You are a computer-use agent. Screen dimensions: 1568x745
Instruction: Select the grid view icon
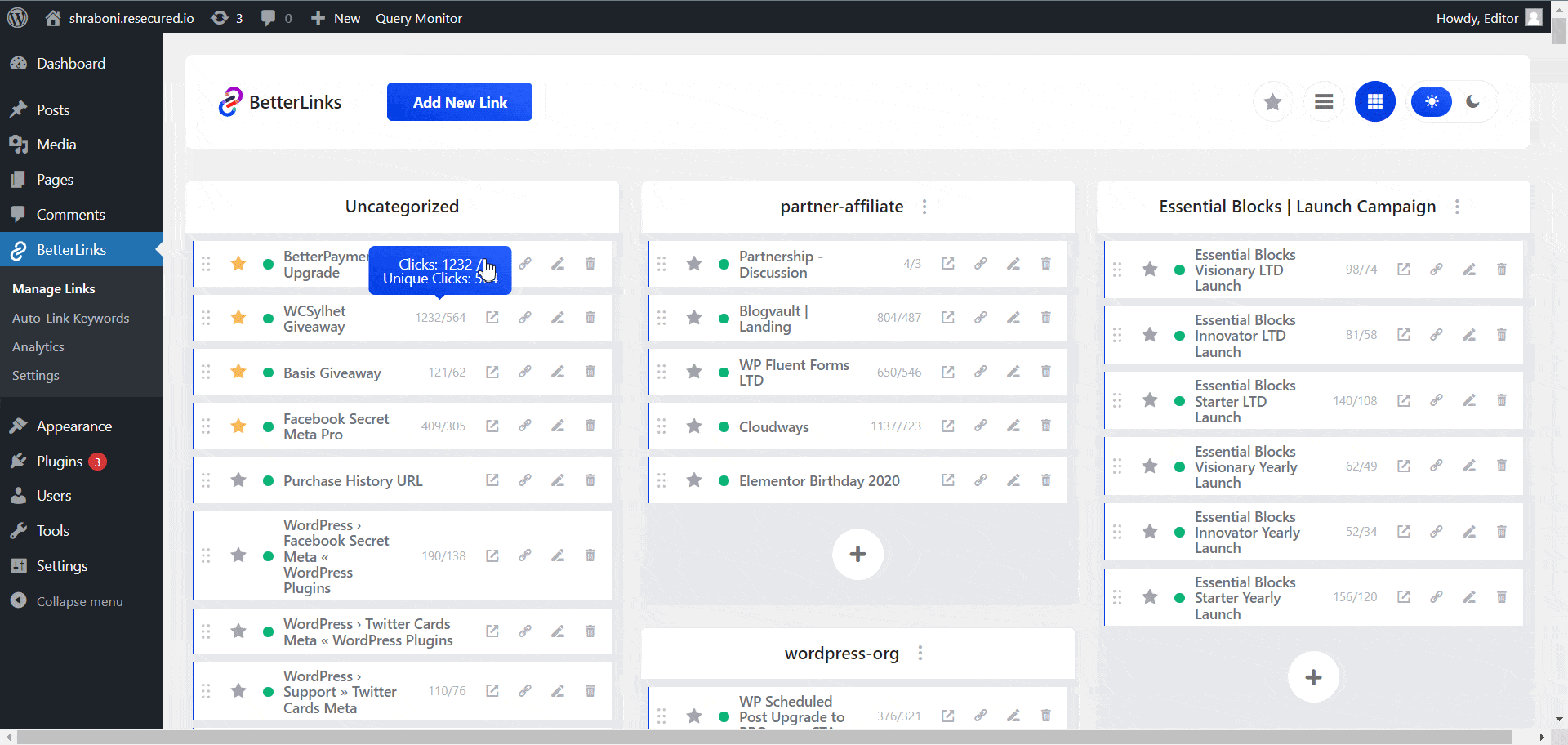pyautogui.click(x=1374, y=101)
